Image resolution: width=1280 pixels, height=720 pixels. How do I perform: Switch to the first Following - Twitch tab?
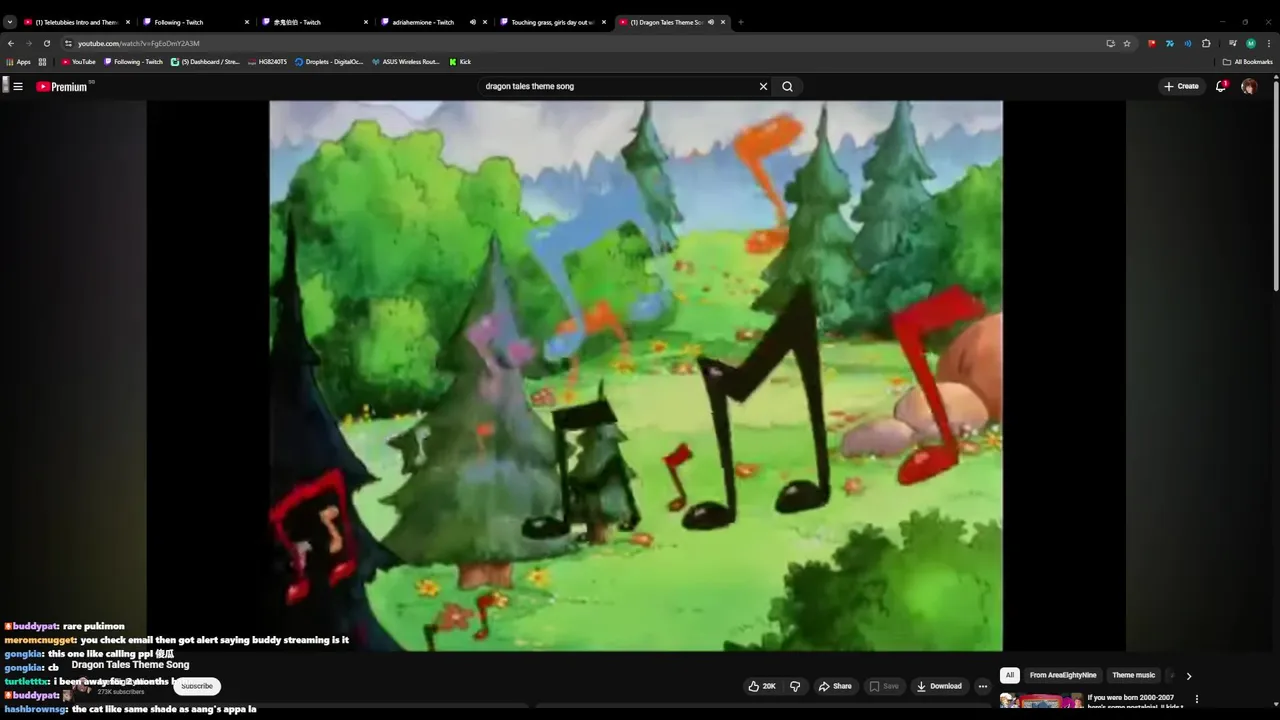point(195,22)
